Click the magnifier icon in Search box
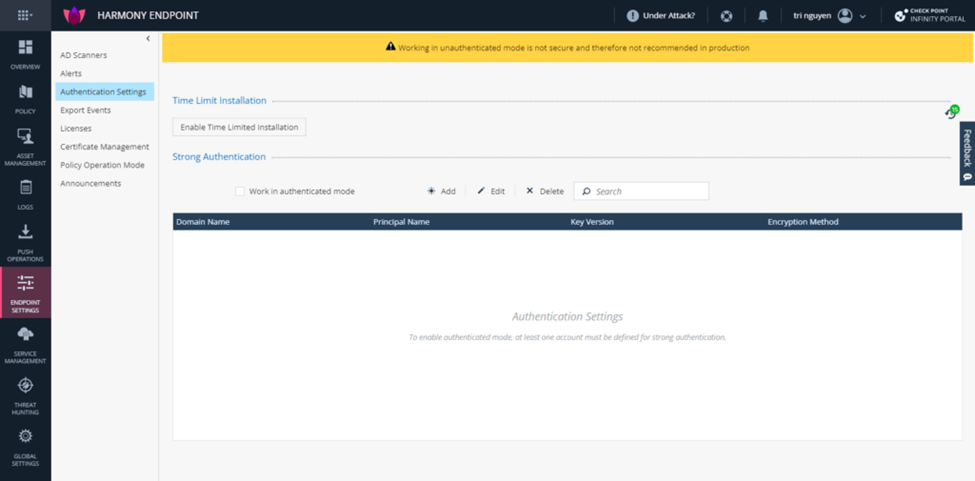 [x=586, y=191]
